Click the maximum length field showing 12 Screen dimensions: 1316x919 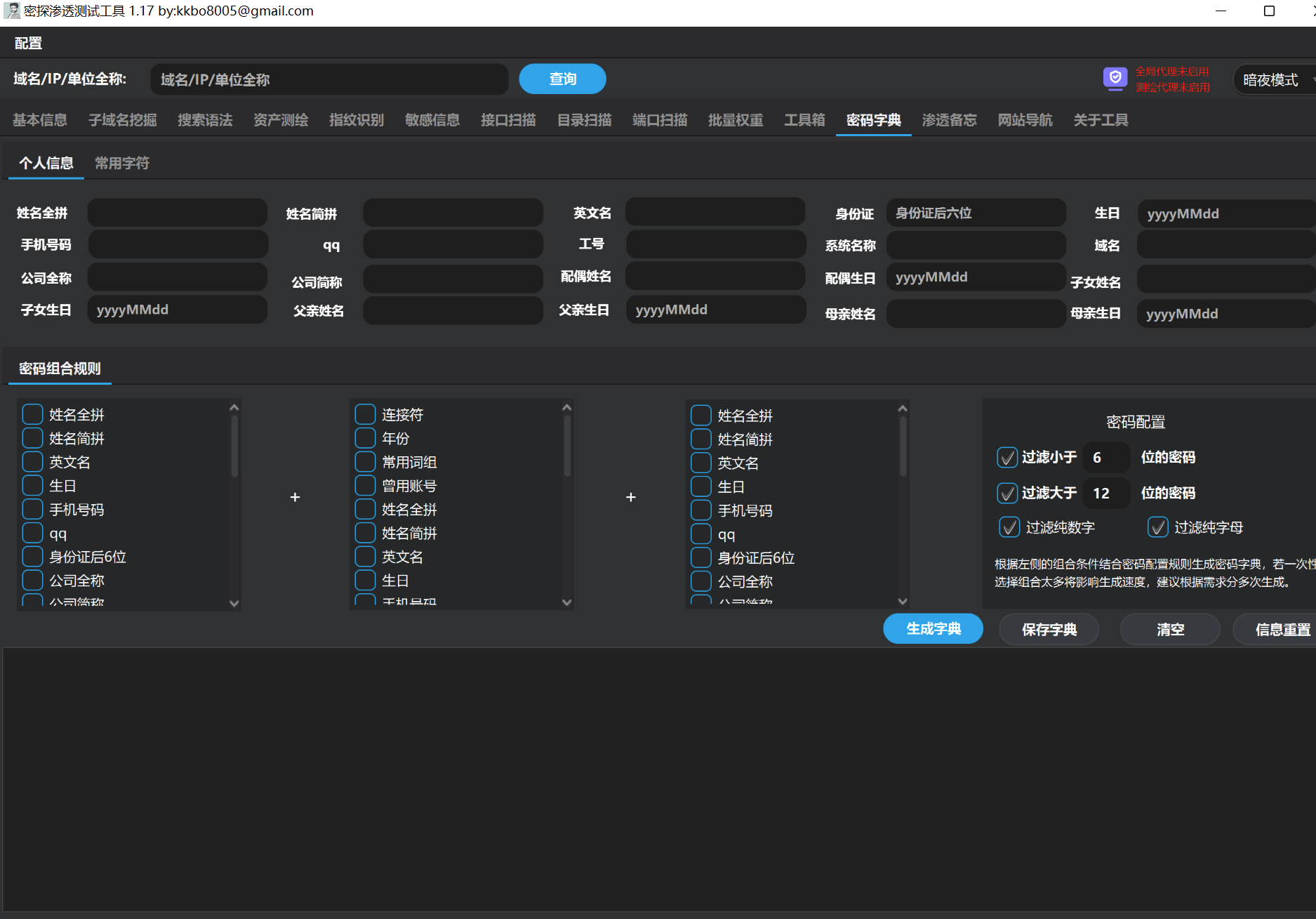point(1106,493)
